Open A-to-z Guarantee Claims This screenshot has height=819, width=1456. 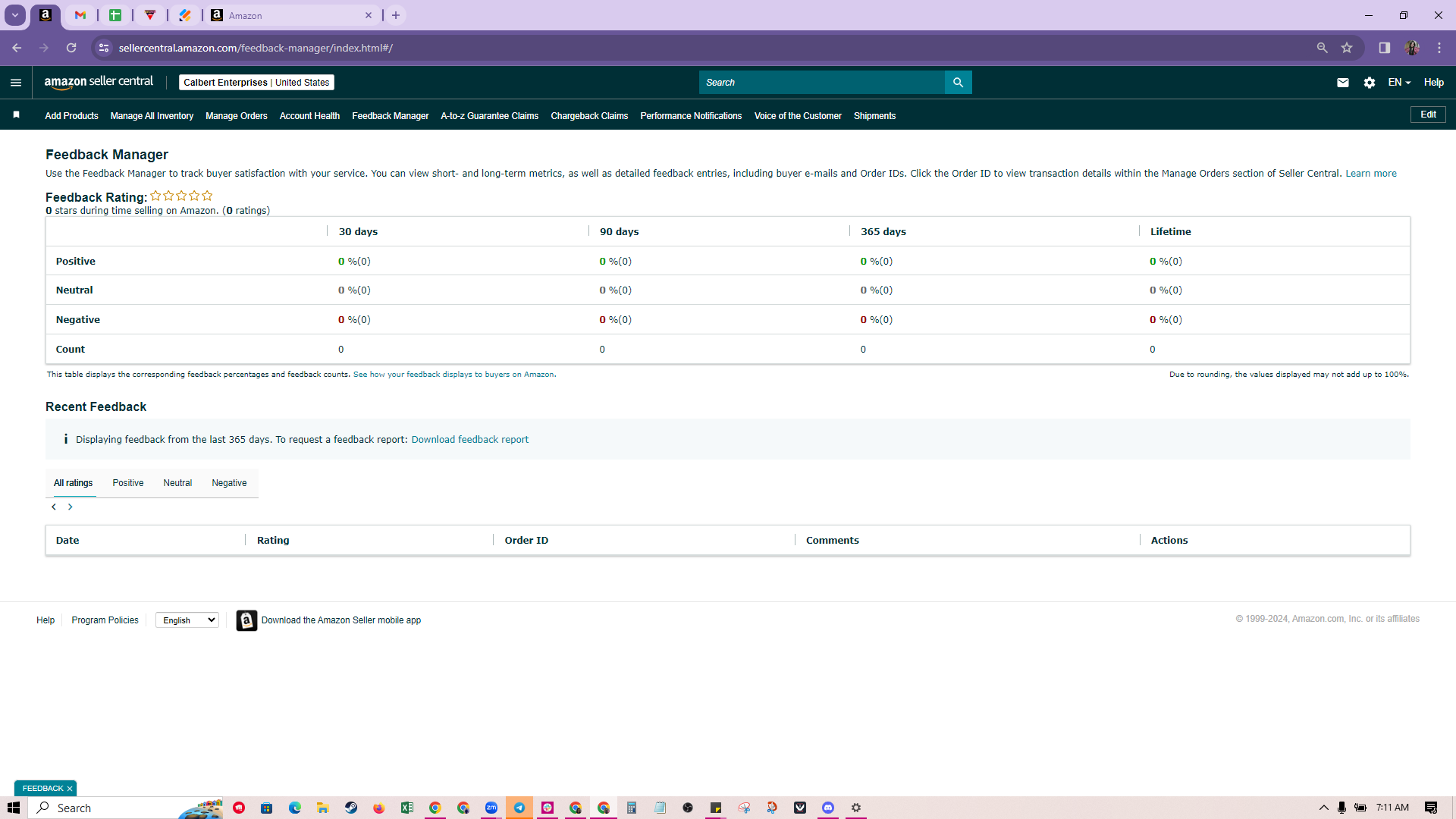pos(490,116)
